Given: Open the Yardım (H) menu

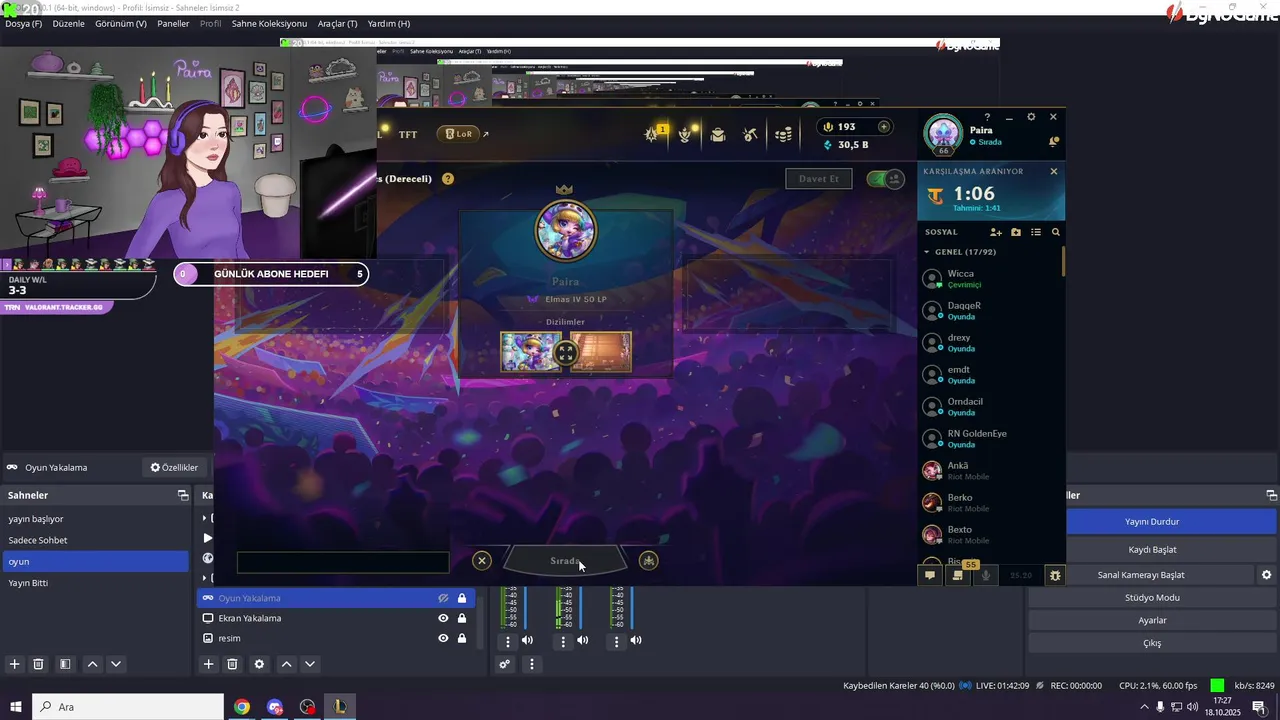Looking at the screenshot, I should tap(388, 23).
